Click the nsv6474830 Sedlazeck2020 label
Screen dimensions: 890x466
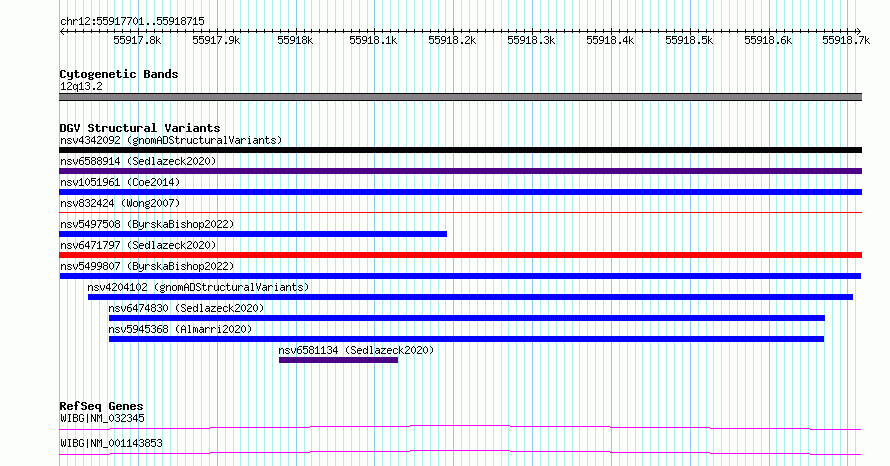186,308
